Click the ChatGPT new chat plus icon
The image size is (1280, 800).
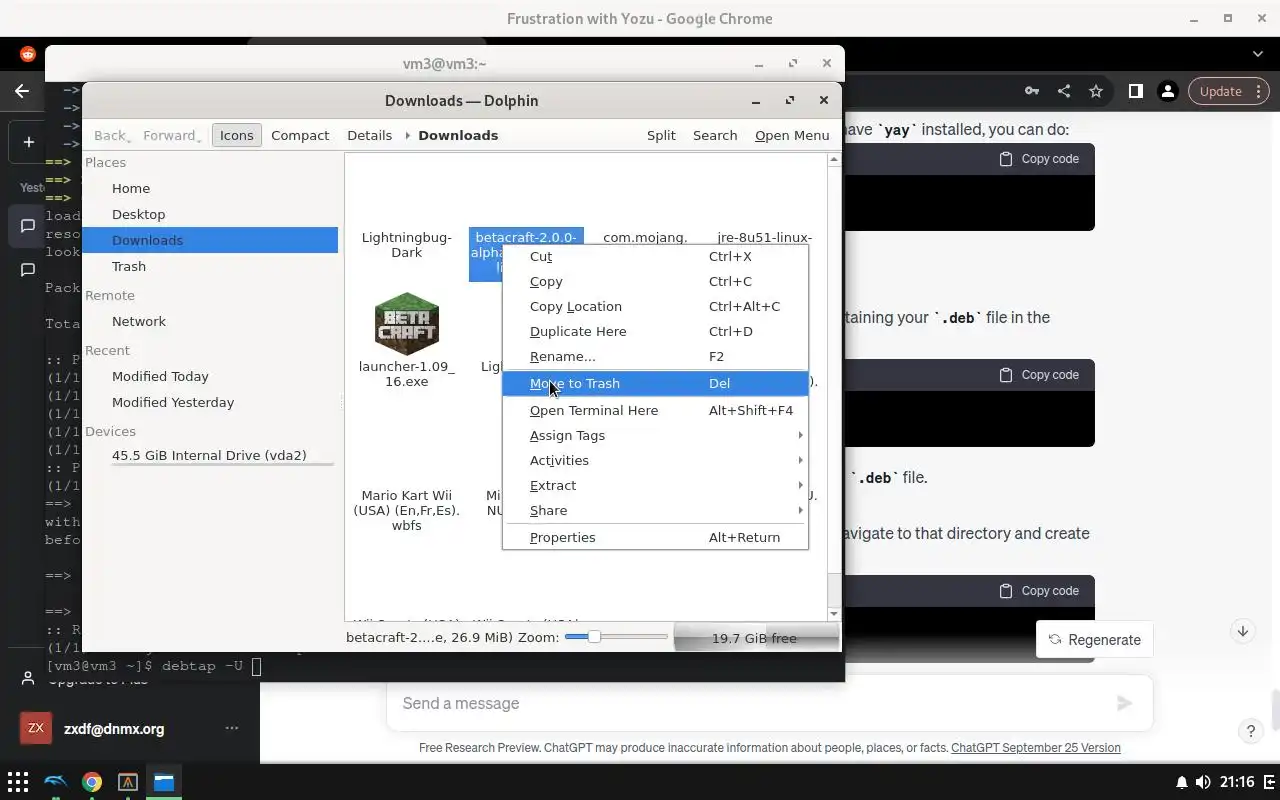(28, 142)
